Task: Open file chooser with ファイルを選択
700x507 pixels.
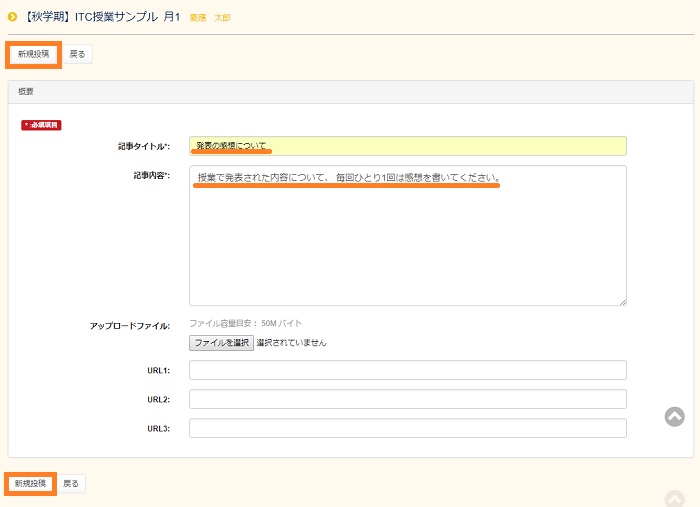Action: (221, 342)
